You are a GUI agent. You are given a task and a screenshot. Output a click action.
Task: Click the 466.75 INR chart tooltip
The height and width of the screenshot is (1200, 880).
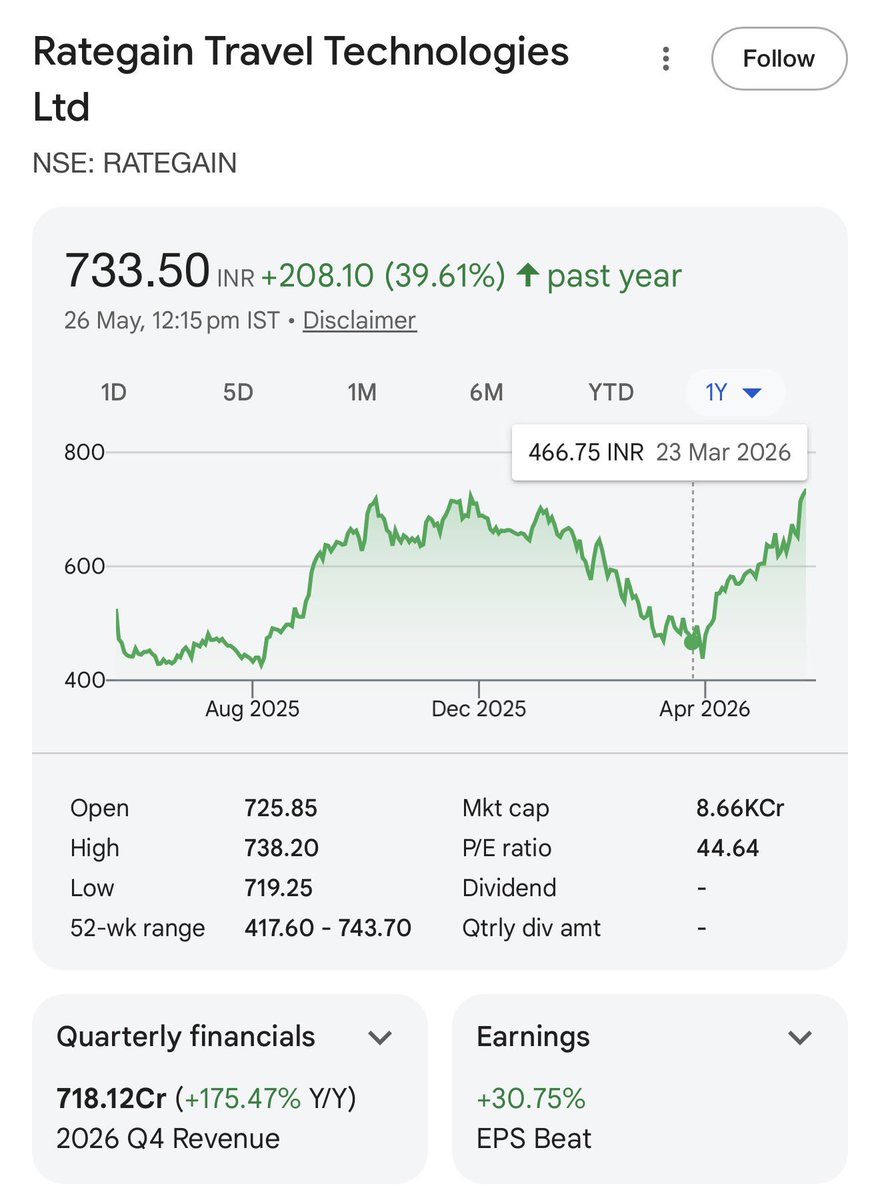click(659, 452)
